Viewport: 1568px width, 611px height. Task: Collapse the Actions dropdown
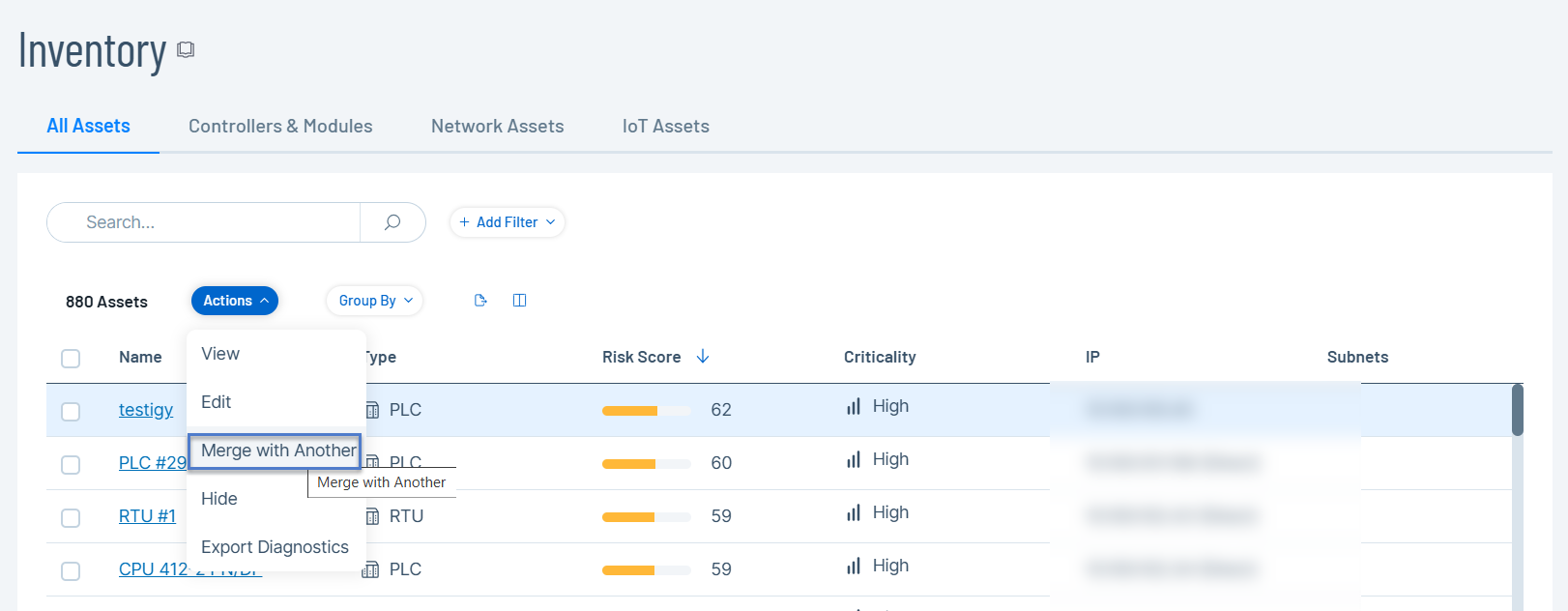click(235, 301)
